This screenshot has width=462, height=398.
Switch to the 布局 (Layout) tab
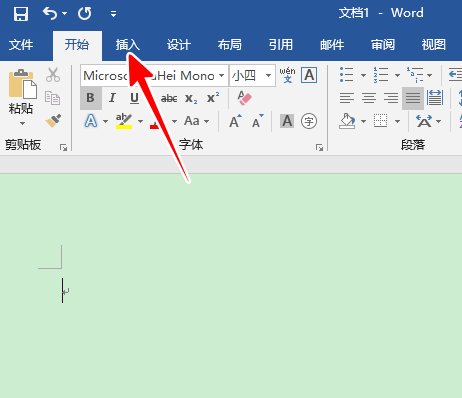click(230, 45)
